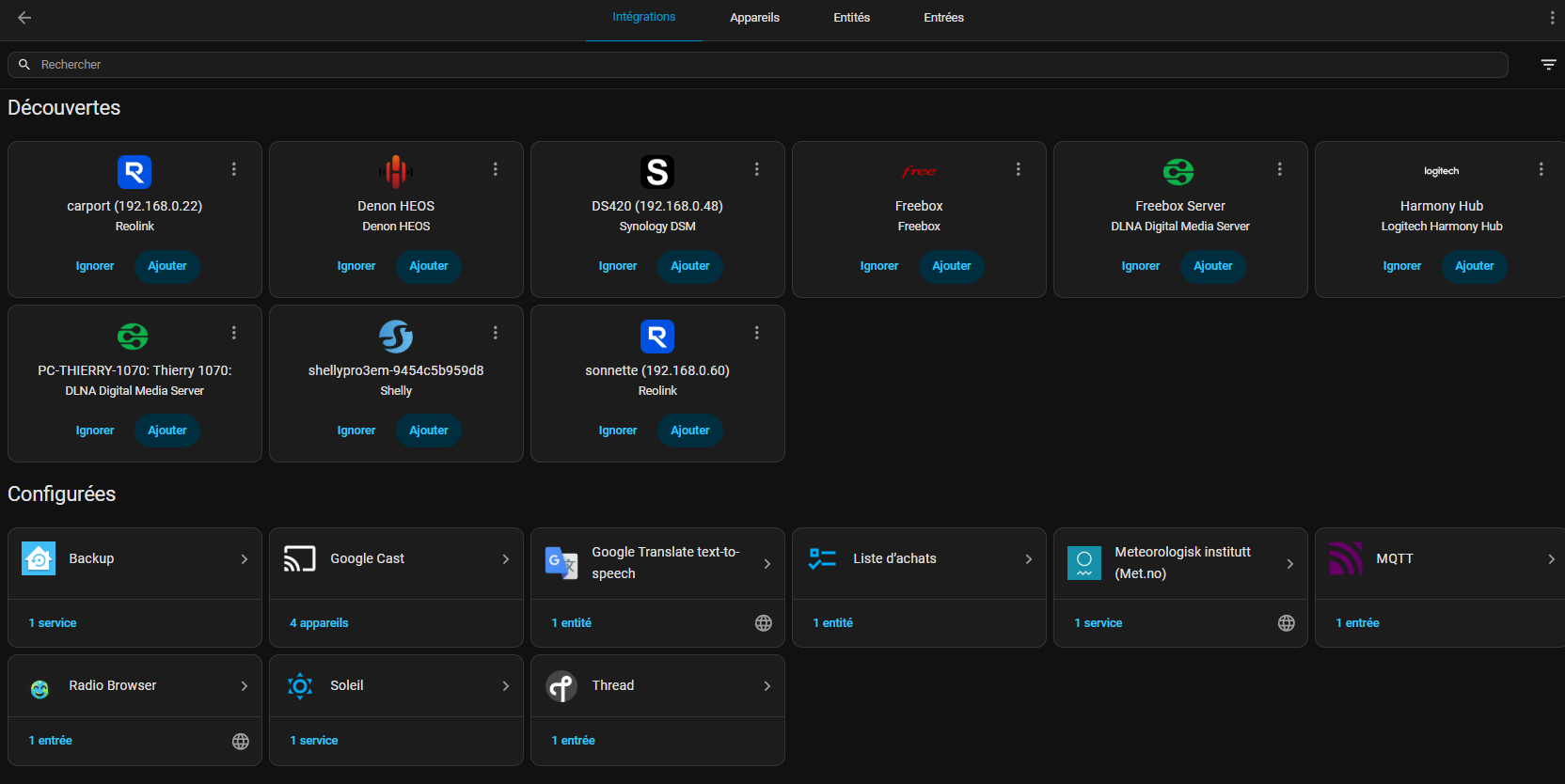Image resolution: width=1565 pixels, height=784 pixels.
Task: Click globe icon on Met.no card
Action: pyautogui.click(x=1287, y=623)
